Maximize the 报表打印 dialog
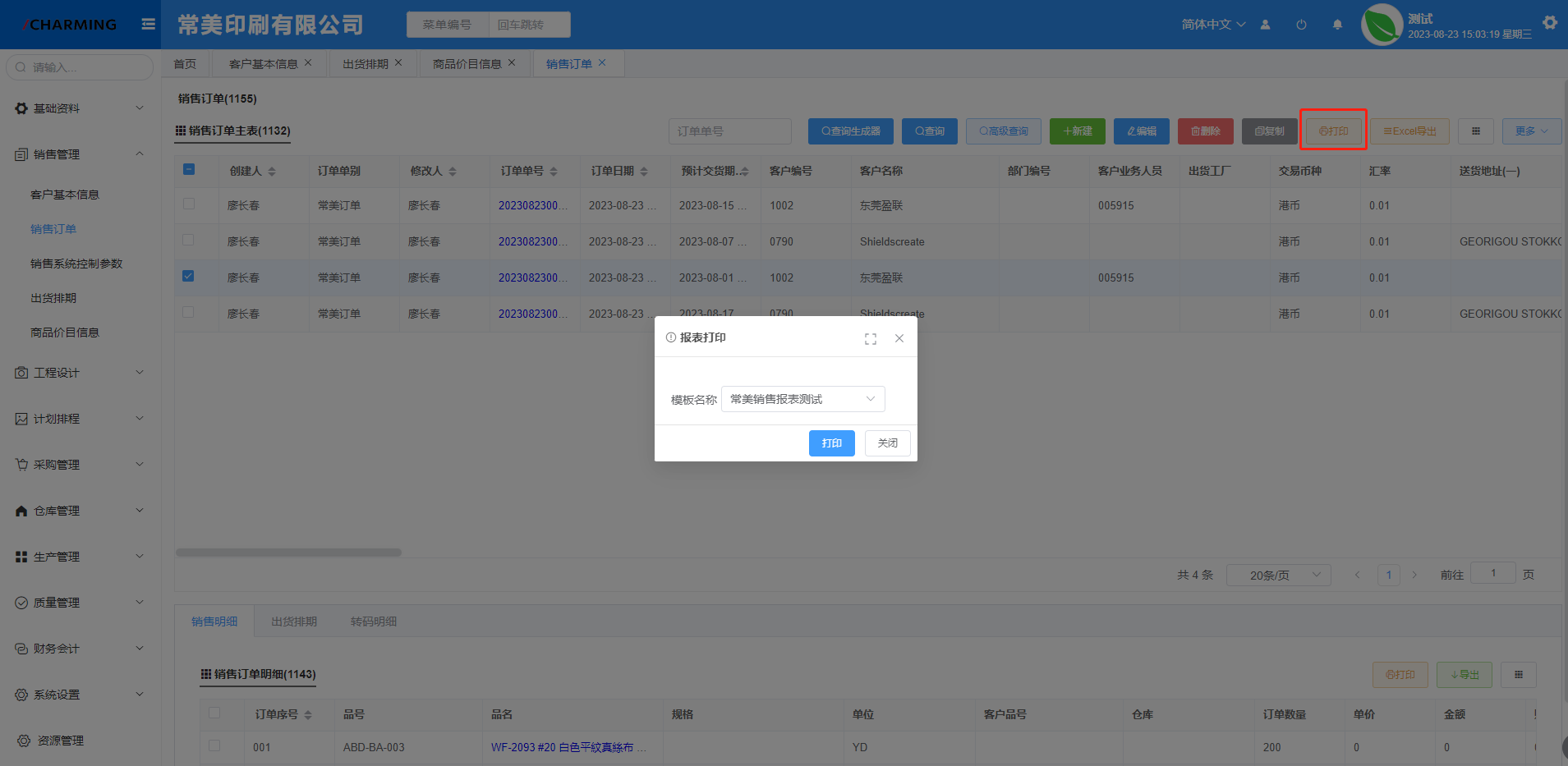The height and width of the screenshot is (766, 1568). click(871, 338)
